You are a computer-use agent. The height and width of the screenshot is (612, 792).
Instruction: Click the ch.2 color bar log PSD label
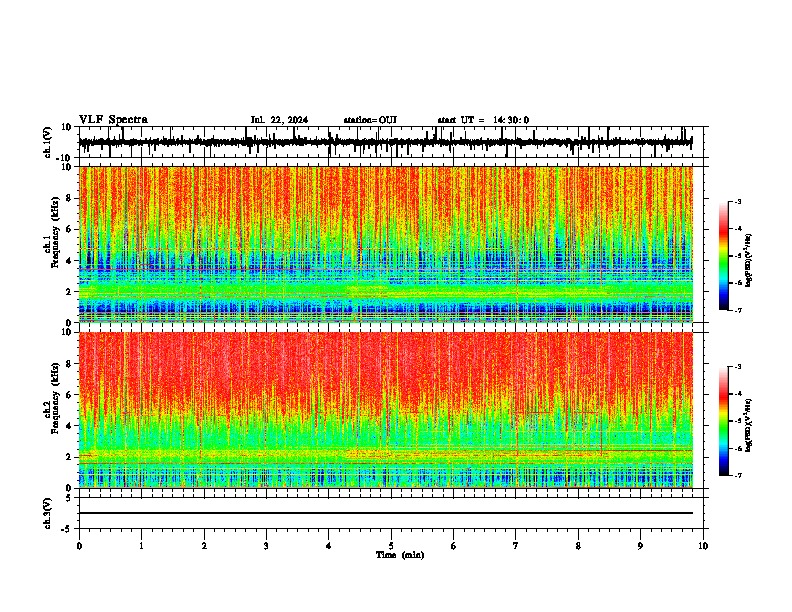tap(749, 425)
